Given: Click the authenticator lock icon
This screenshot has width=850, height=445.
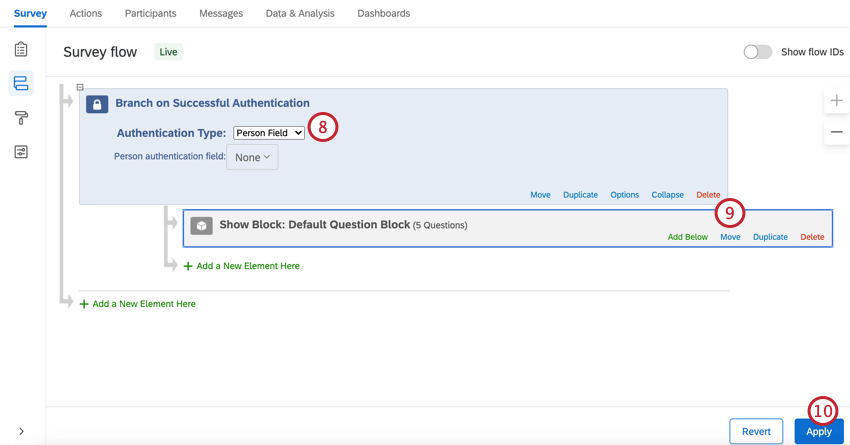Looking at the screenshot, I should (x=97, y=104).
